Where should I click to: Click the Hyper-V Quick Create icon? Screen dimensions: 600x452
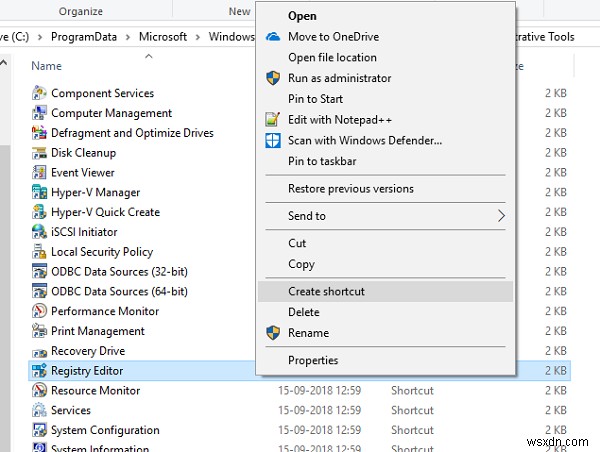[x=39, y=212]
